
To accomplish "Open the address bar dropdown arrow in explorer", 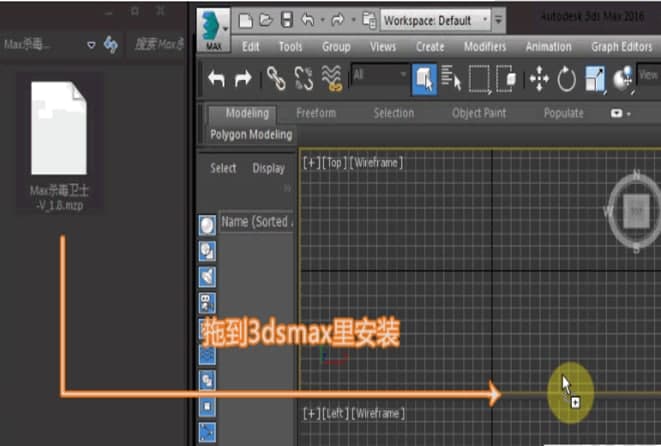I will click(x=91, y=45).
